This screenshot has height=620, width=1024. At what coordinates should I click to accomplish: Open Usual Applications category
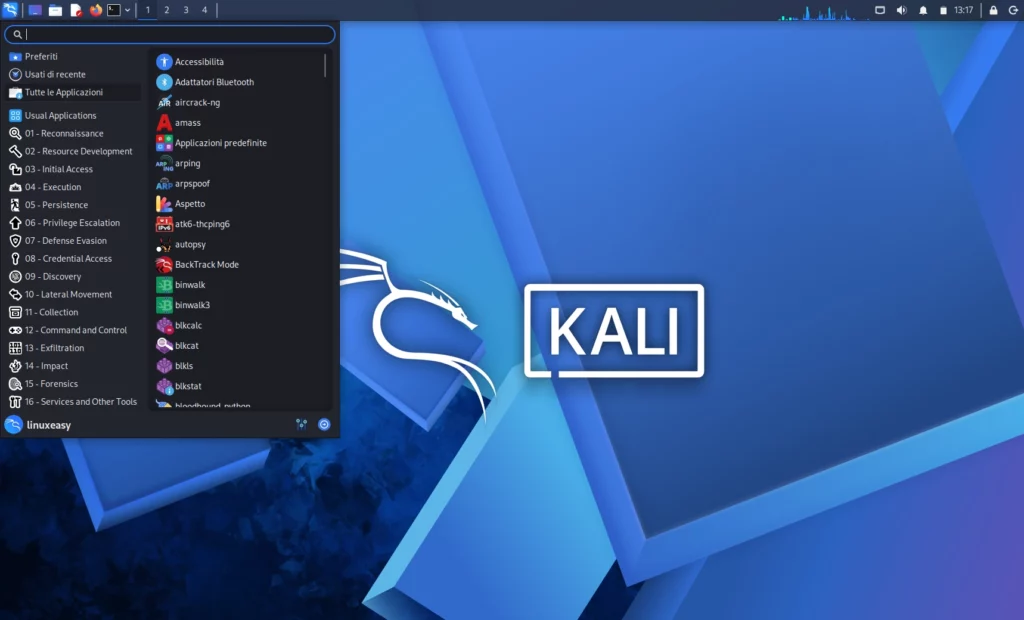click(x=73, y=116)
